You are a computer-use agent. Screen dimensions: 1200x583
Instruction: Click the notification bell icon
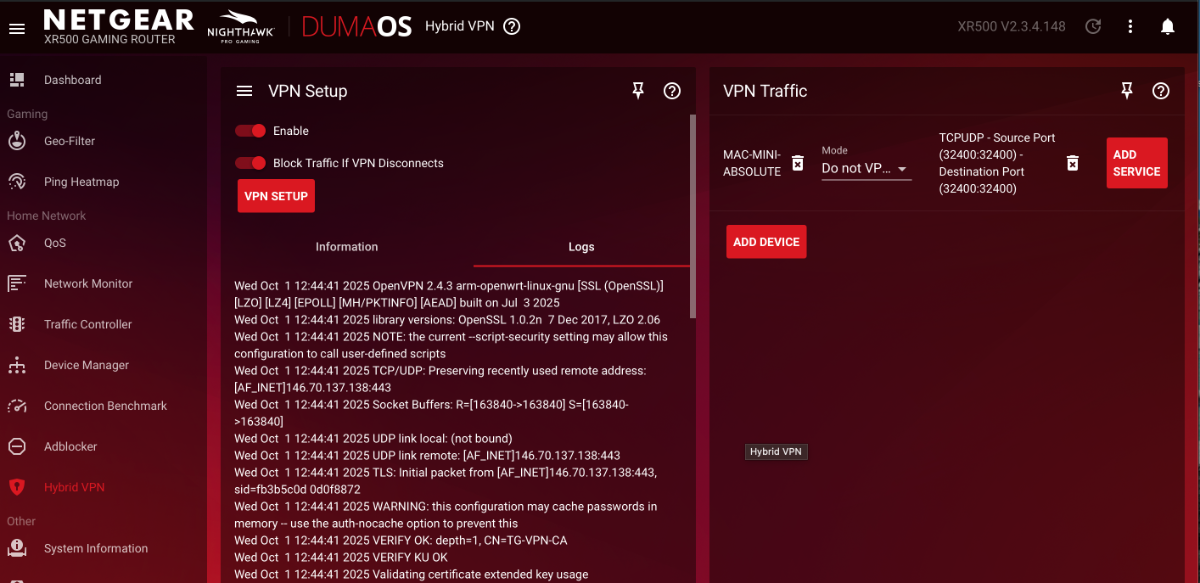[x=1167, y=27]
